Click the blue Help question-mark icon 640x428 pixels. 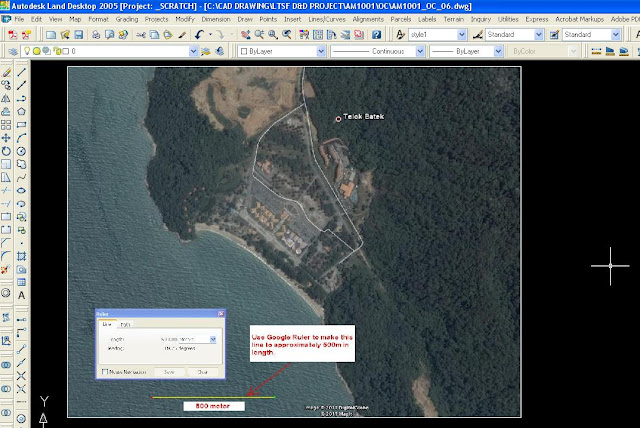[x=376, y=35]
